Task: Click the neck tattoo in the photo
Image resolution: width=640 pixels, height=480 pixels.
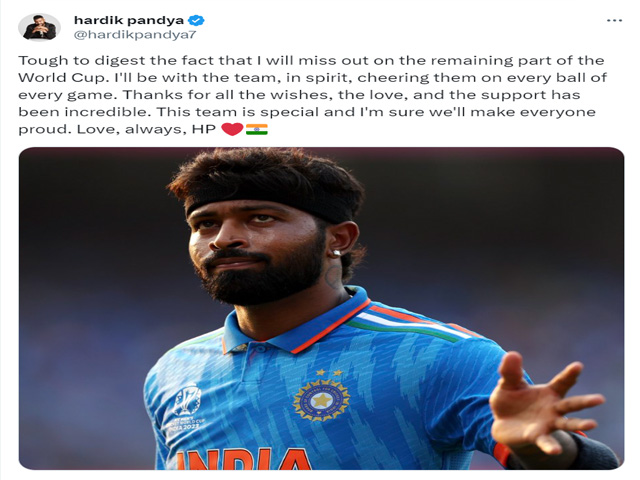Action: 333,276
